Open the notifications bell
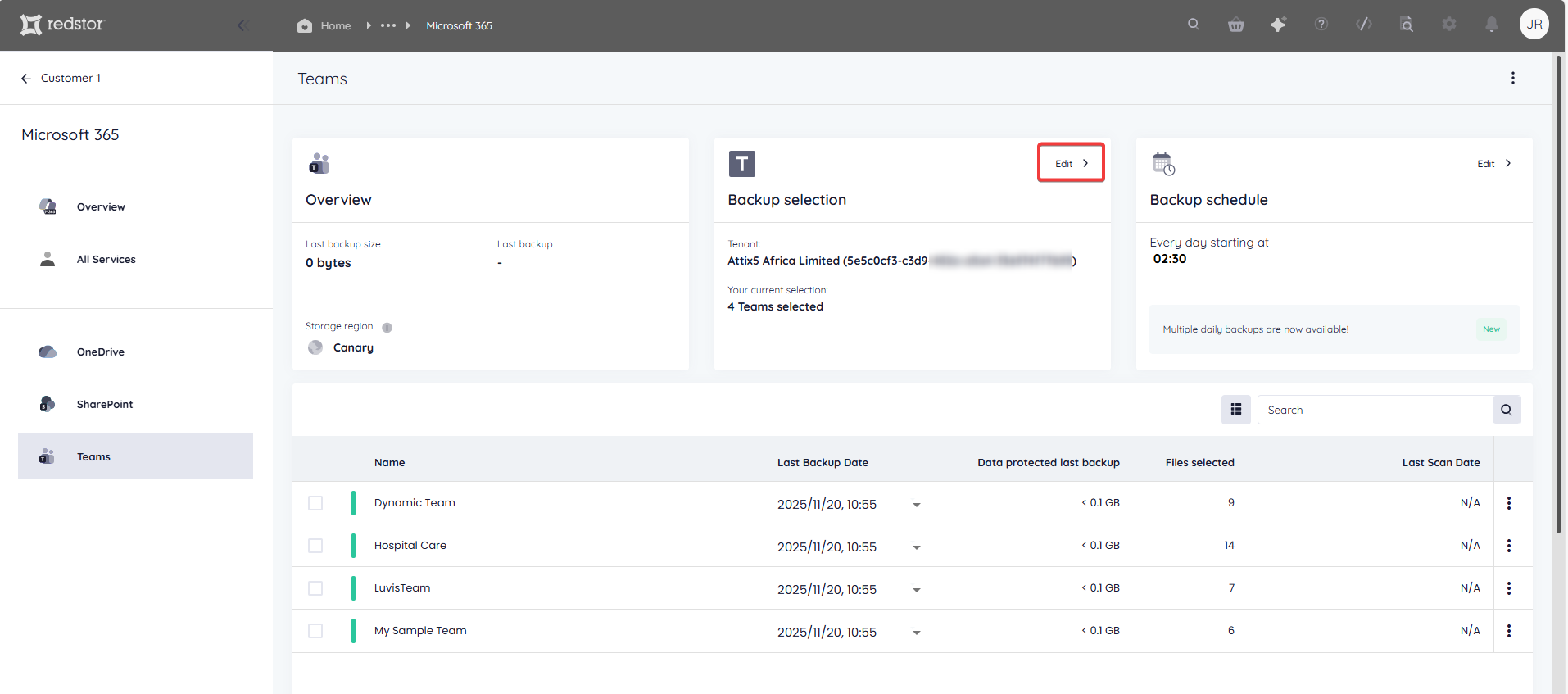The height and width of the screenshot is (694, 1568). pos(1492,25)
